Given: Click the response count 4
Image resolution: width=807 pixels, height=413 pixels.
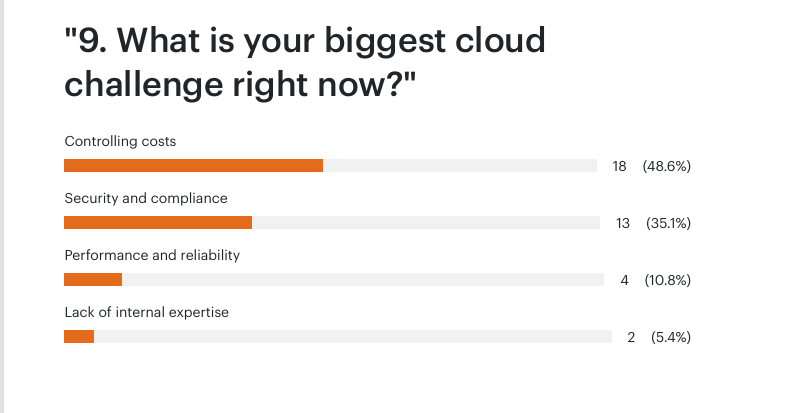Looking at the screenshot, I should tap(624, 280).
